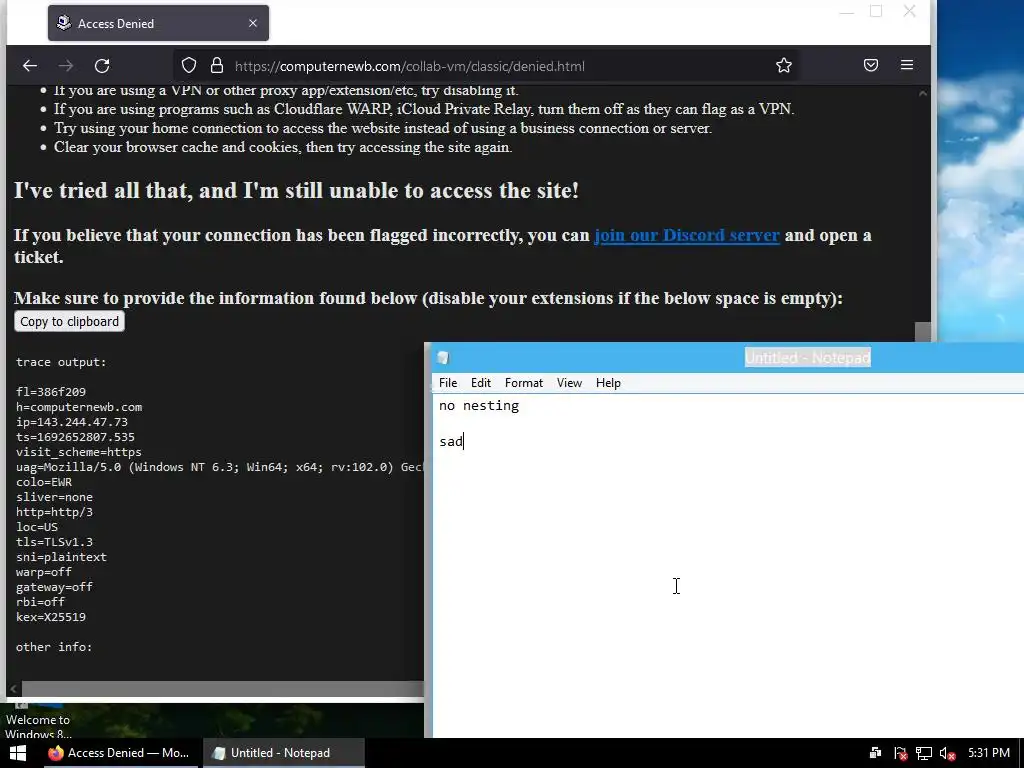Click the page vertical scrollbar thumb
Screen dimensions: 1024x768
tap(923, 332)
